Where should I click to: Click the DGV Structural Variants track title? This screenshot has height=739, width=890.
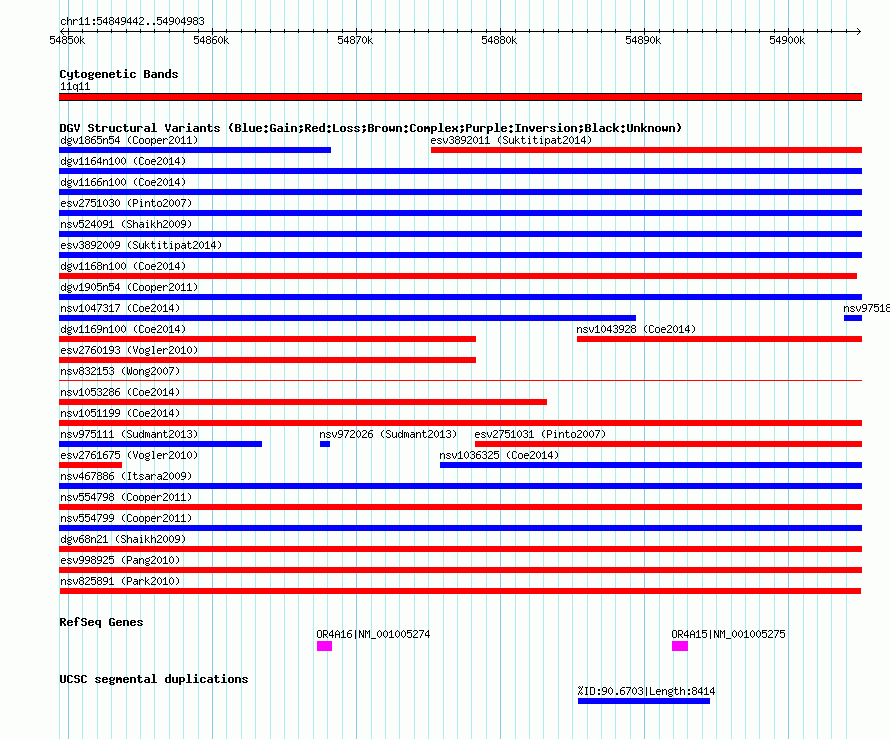[370, 128]
